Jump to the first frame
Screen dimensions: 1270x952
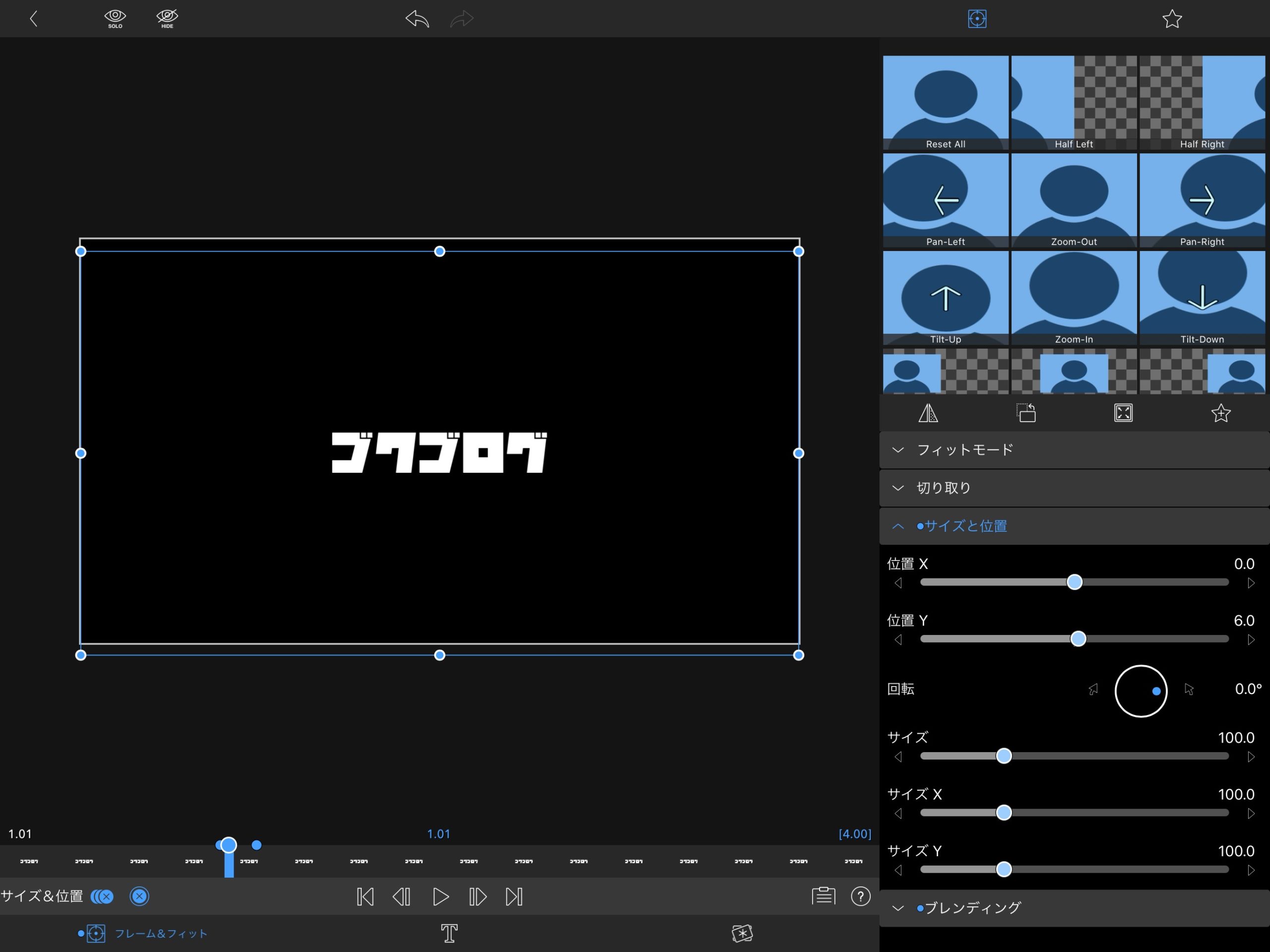point(365,896)
